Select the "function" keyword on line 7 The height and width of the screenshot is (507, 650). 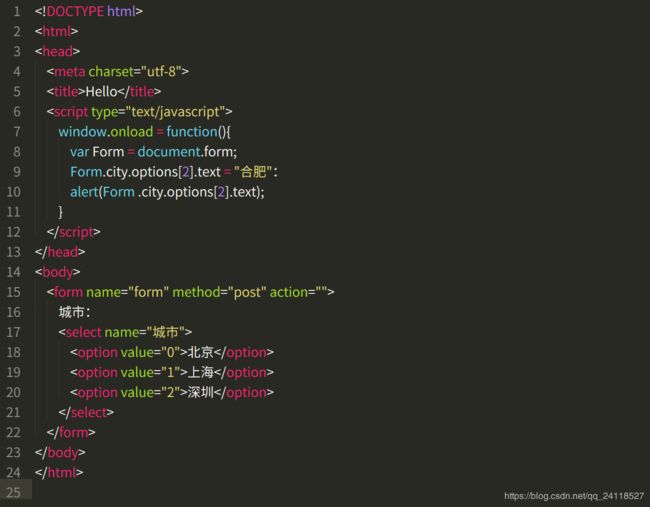pyautogui.click(x=192, y=131)
